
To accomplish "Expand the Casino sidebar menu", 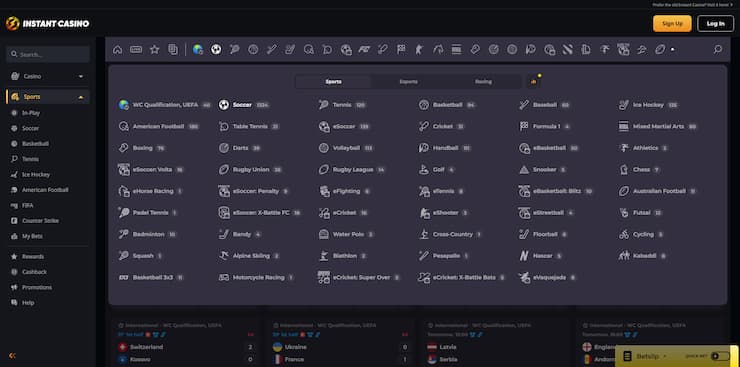I will [x=48, y=76].
